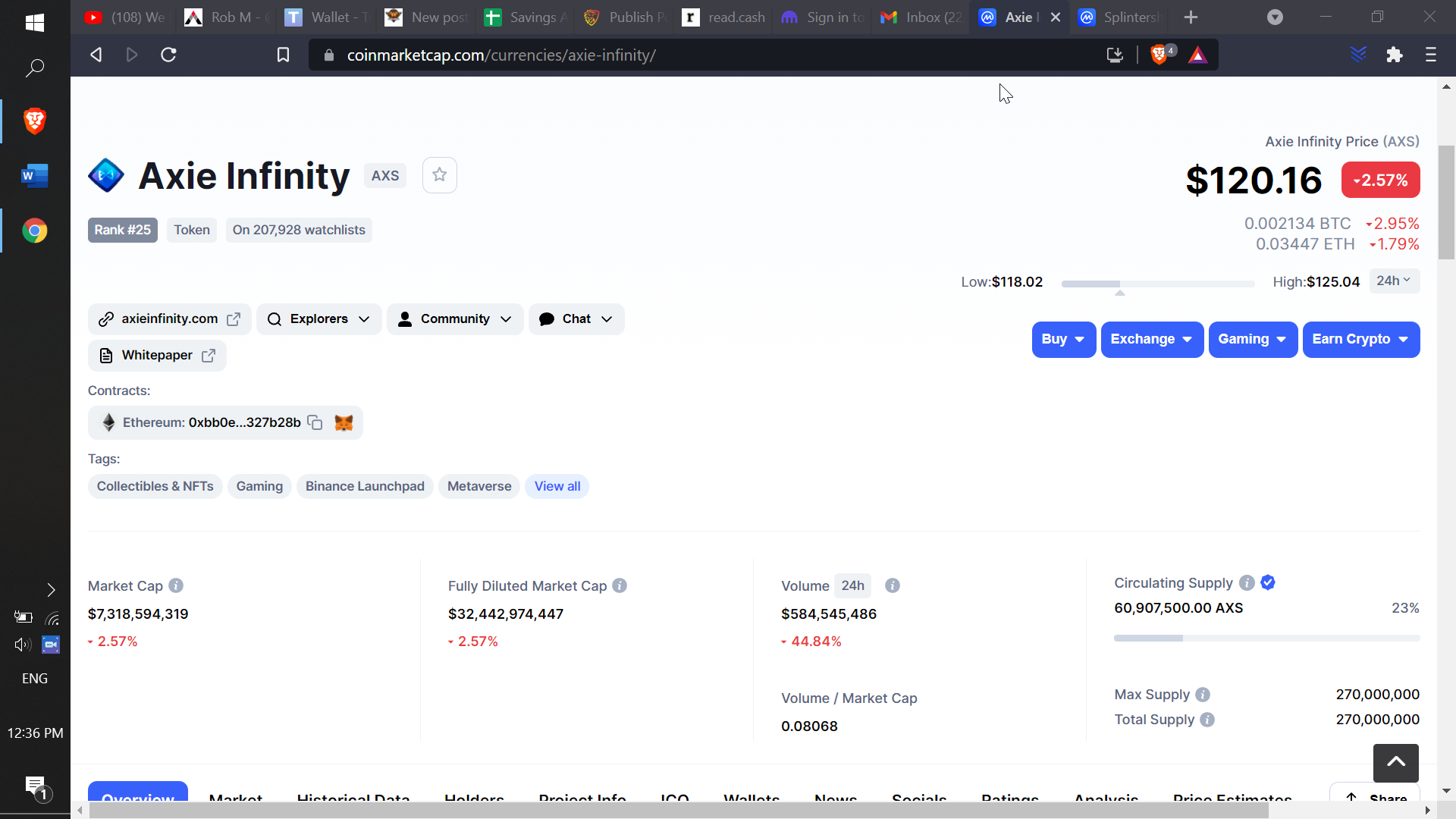Open Windows search from the taskbar

[x=35, y=68]
